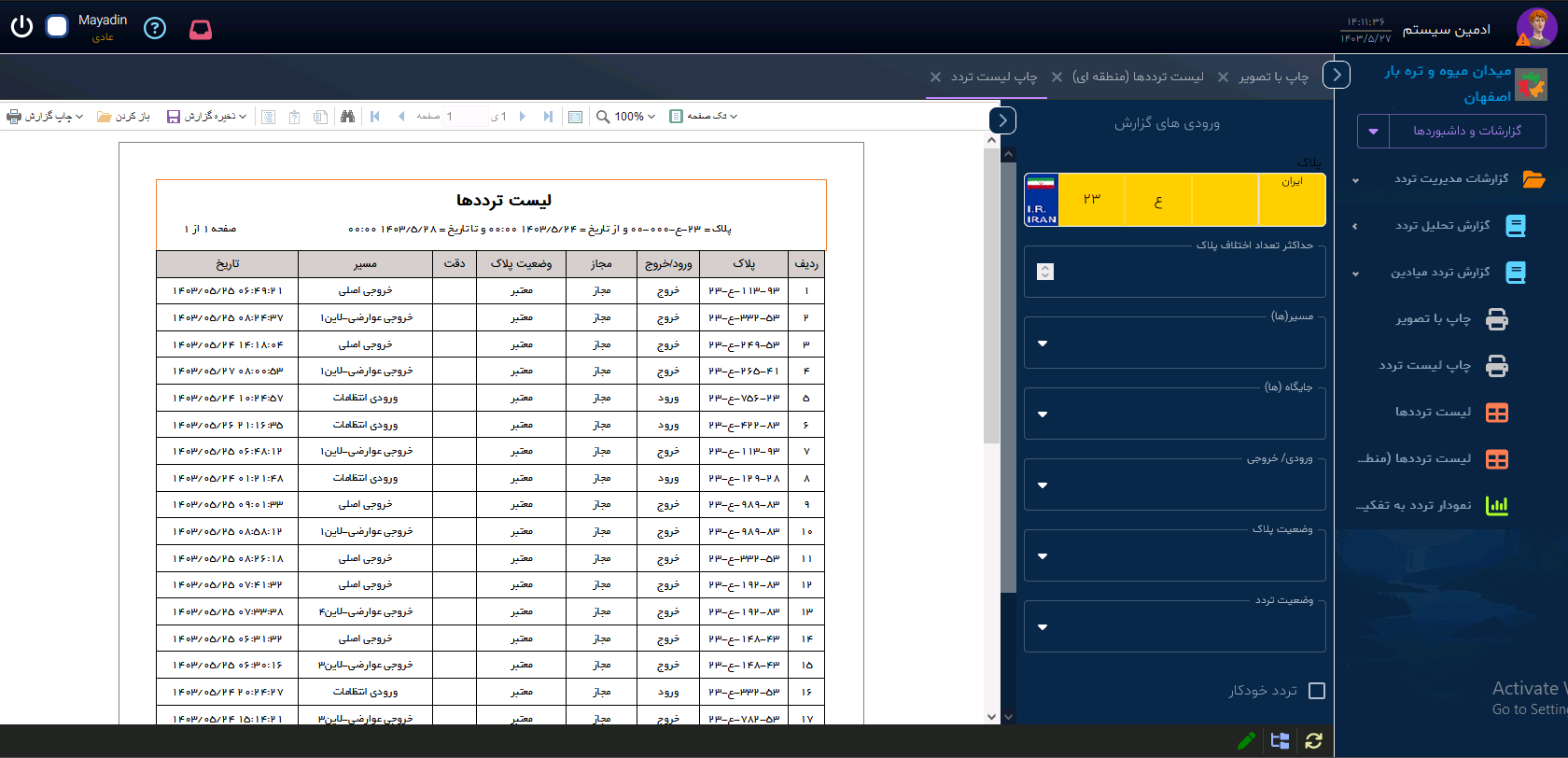Switch to the چاپ با تصویر tab
The height and width of the screenshot is (758, 1568).
pyautogui.click(x=1273, y=77)
